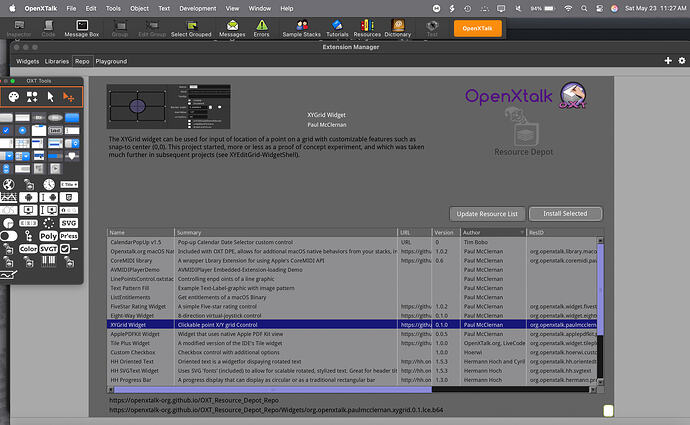The width and height of the screenshot is (690, 425).
Task: Pick the radio button control in OXT Tools
Action: tap(22, 131)
